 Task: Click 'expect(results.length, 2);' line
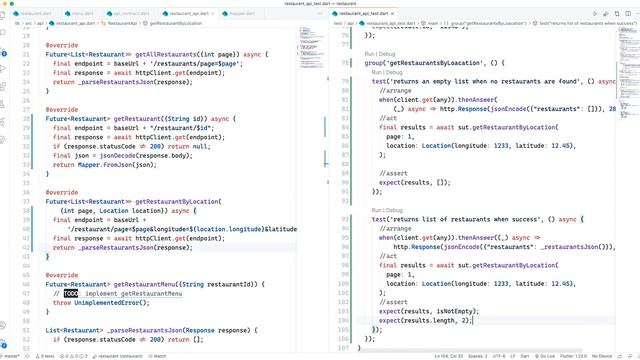click(425, 320)
